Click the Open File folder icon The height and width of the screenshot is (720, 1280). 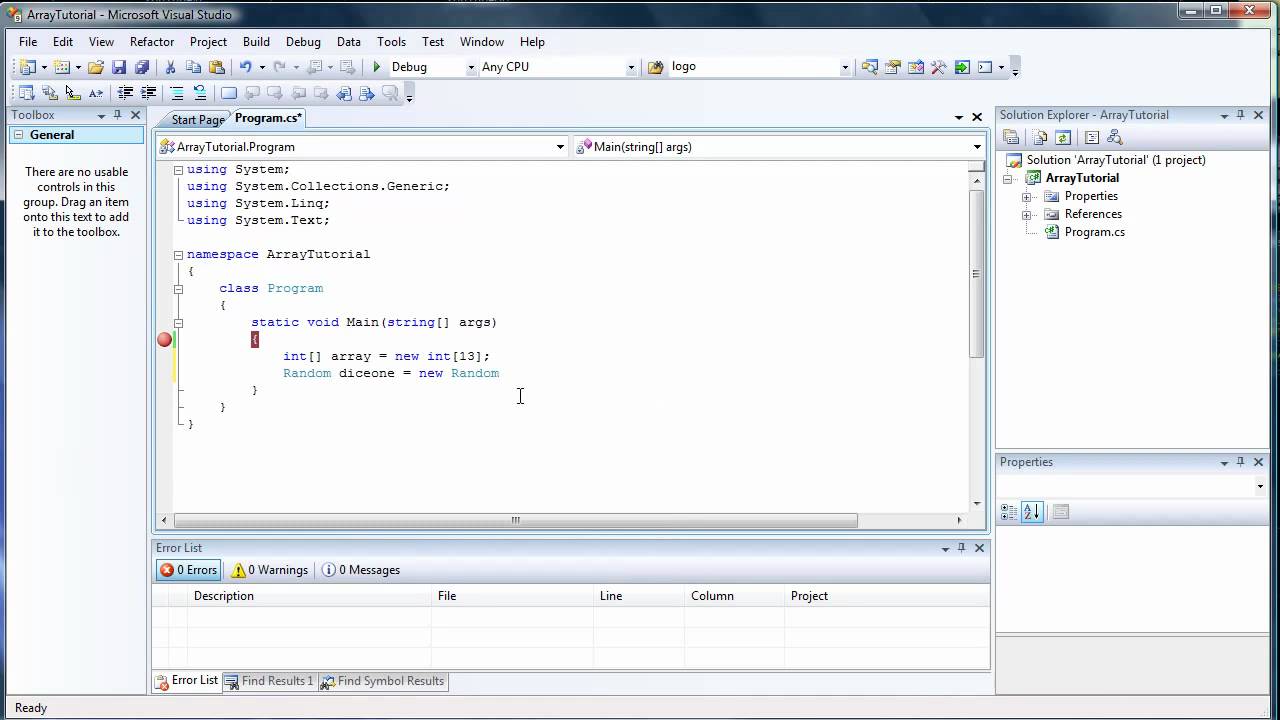96,67
